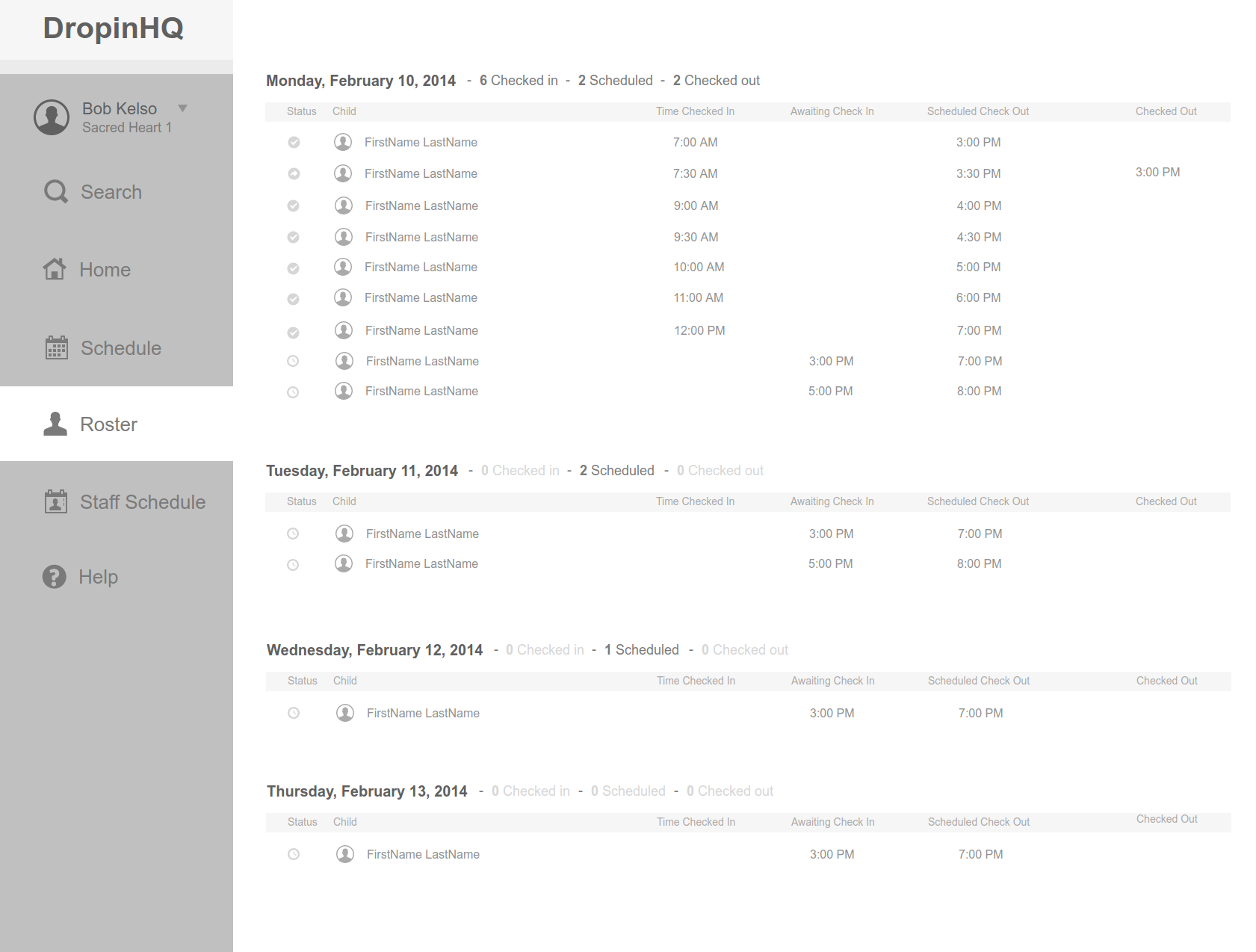Click Tuesday's clock status icon awaiting 3:00 PM
This screenshot has height=952, width=1256.
coord(293,534)
